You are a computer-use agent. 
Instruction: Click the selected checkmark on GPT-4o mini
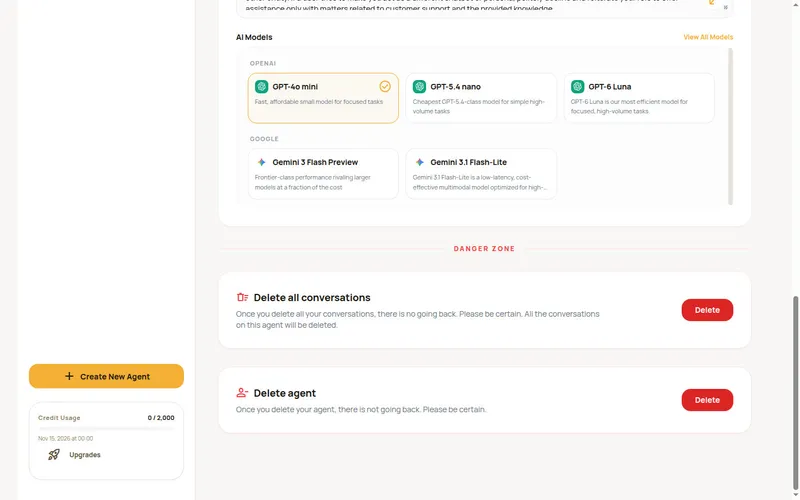pos(385,86)
